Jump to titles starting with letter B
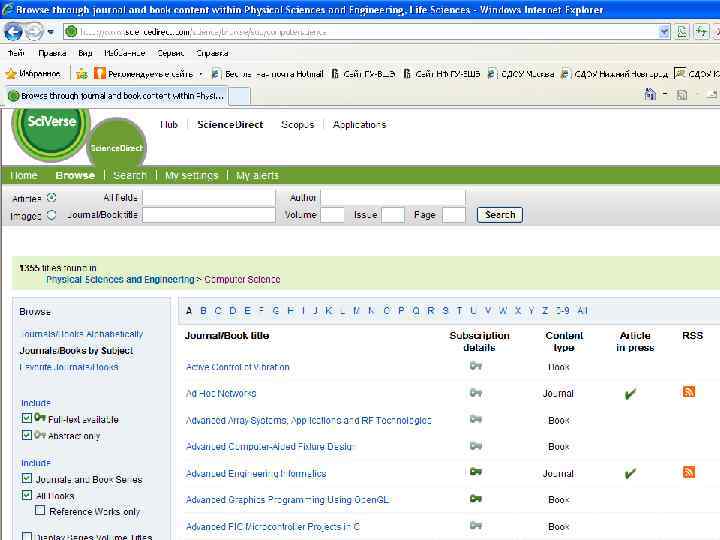Screen dimensions: 720x540 pyautogui.click(x=203, y=311)
